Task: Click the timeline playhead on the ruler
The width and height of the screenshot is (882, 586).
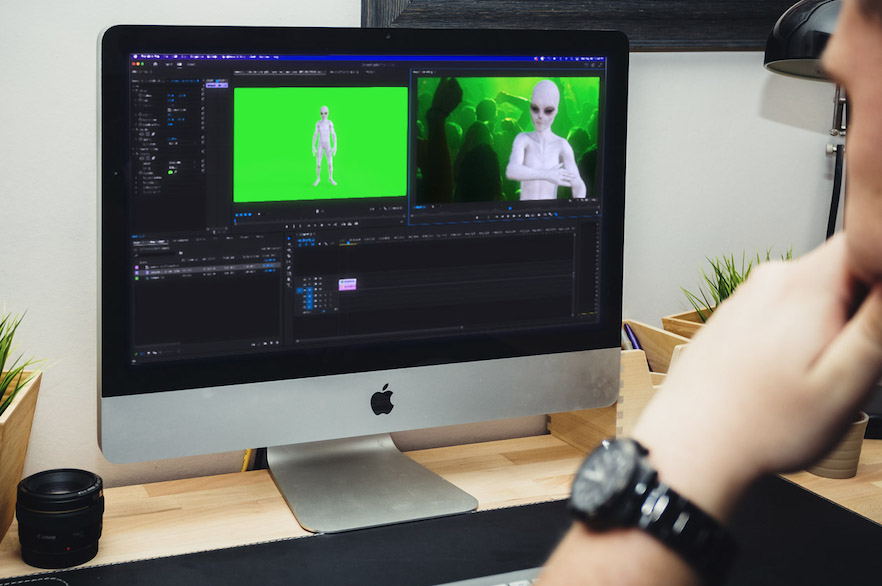Action: (348, 242)
